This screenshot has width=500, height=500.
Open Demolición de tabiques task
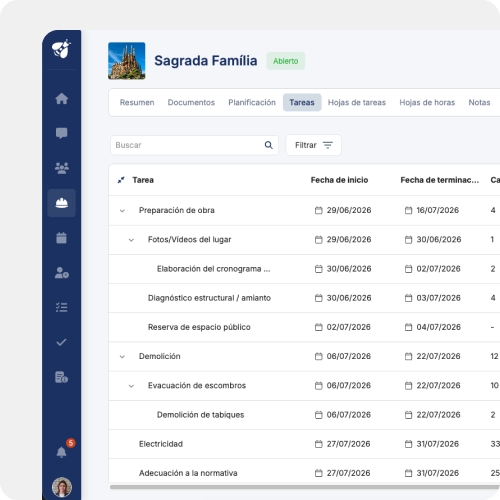(x=200, y=415)
